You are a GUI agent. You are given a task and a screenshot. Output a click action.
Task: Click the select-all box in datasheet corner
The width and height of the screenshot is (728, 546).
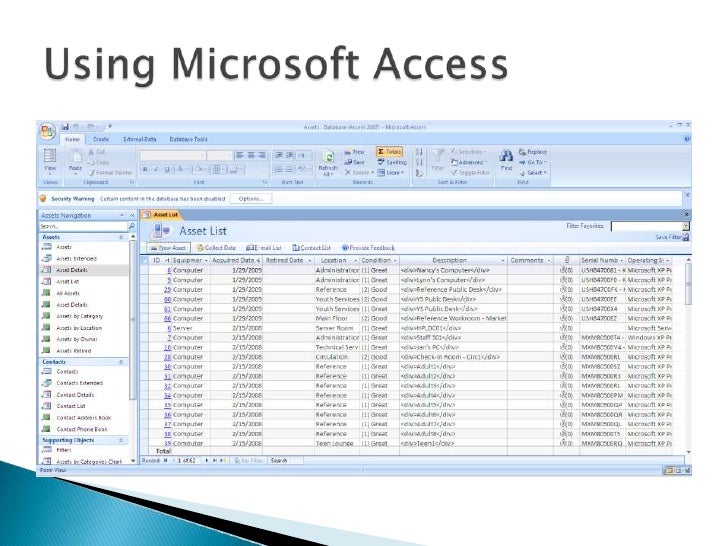click(x=144, y=260)
